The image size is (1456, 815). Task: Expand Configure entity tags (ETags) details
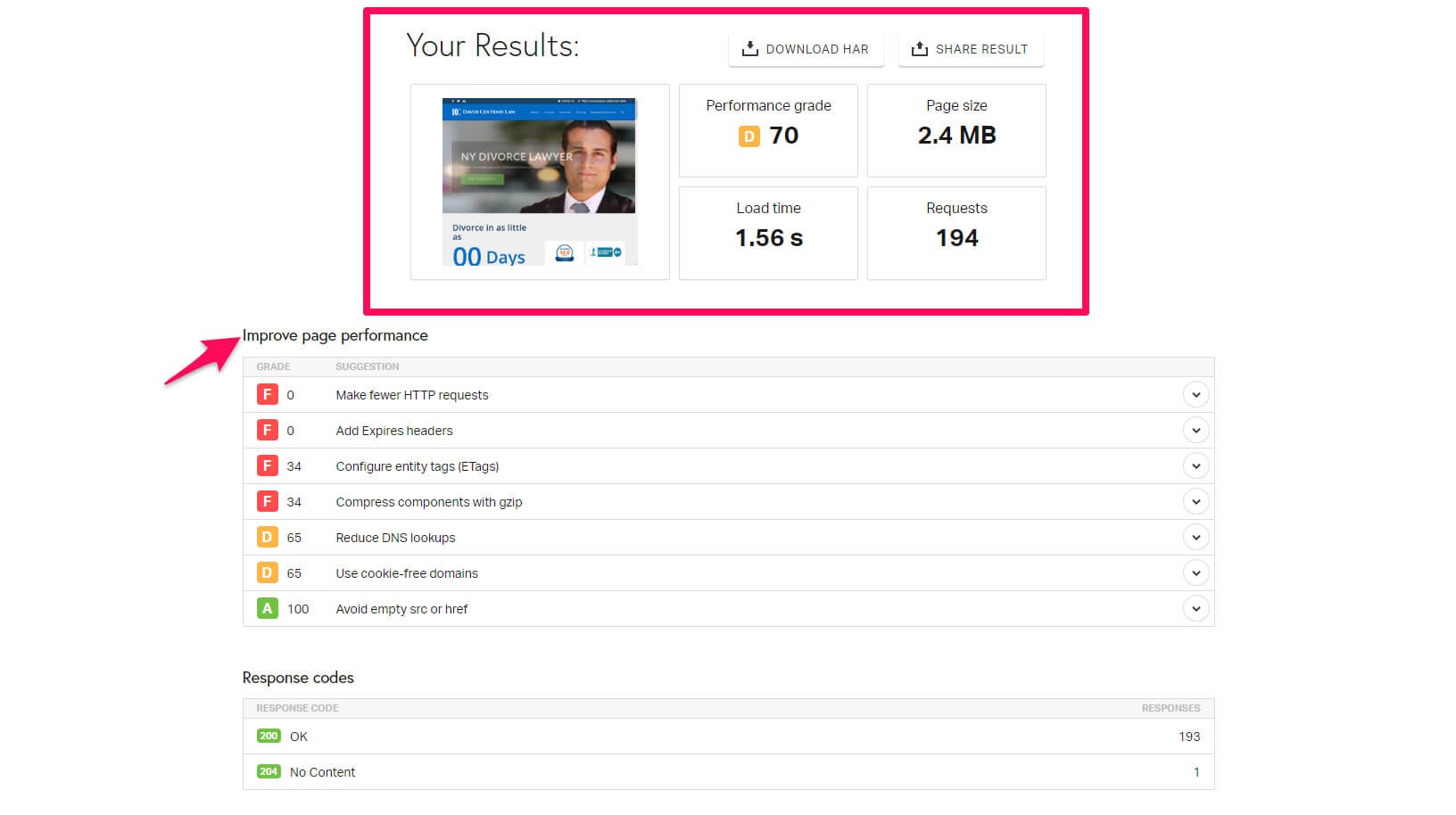[1196, 465]
